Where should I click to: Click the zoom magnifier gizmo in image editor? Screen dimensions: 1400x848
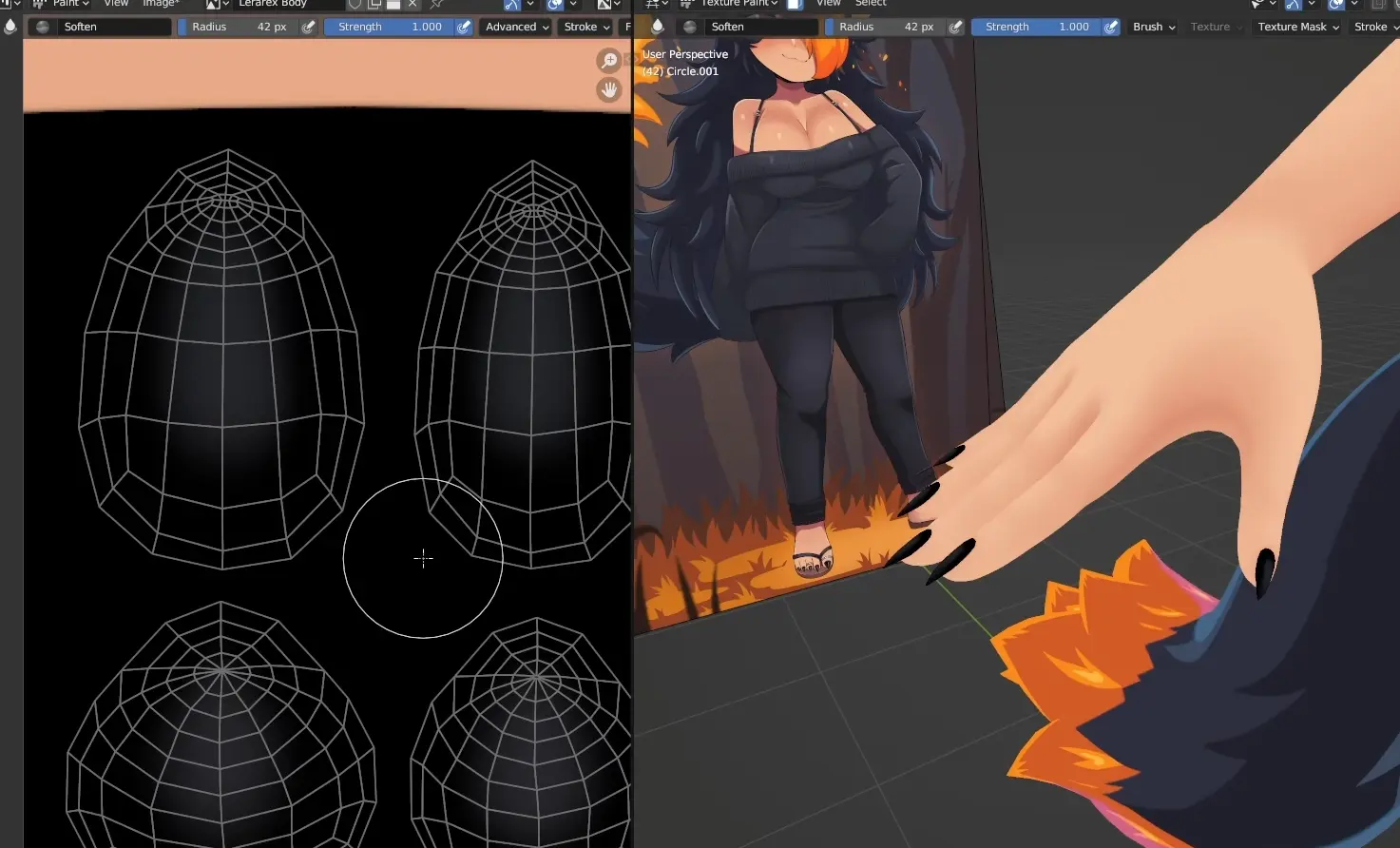pos(608,61)
